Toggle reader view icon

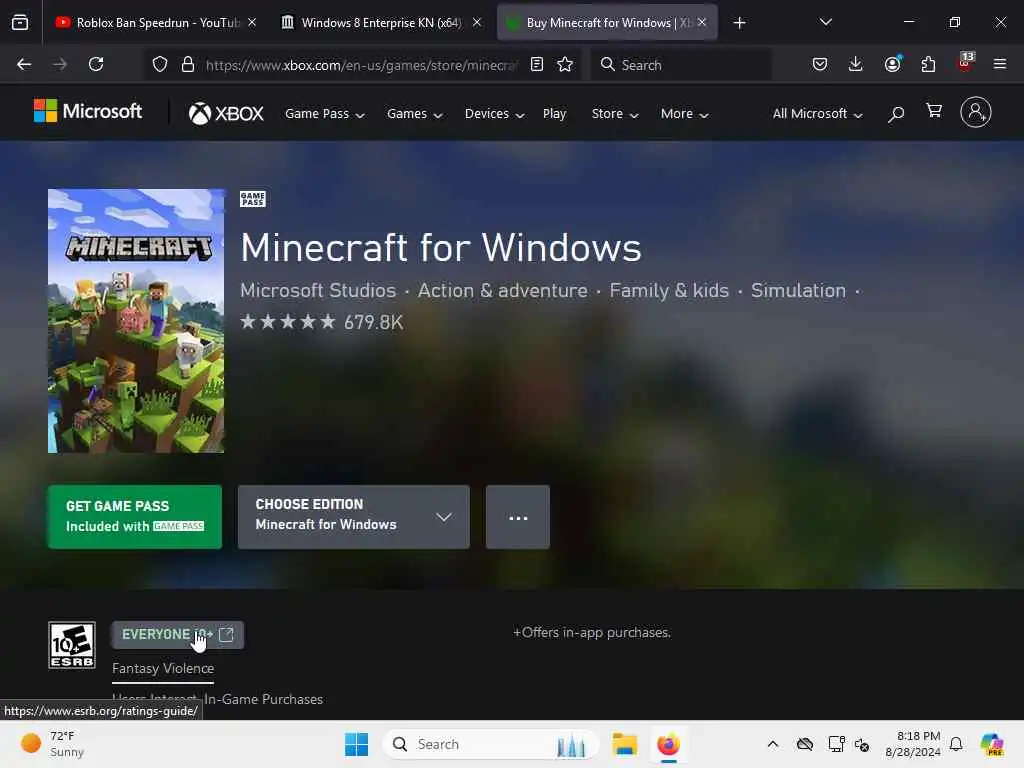coord(537,64)
